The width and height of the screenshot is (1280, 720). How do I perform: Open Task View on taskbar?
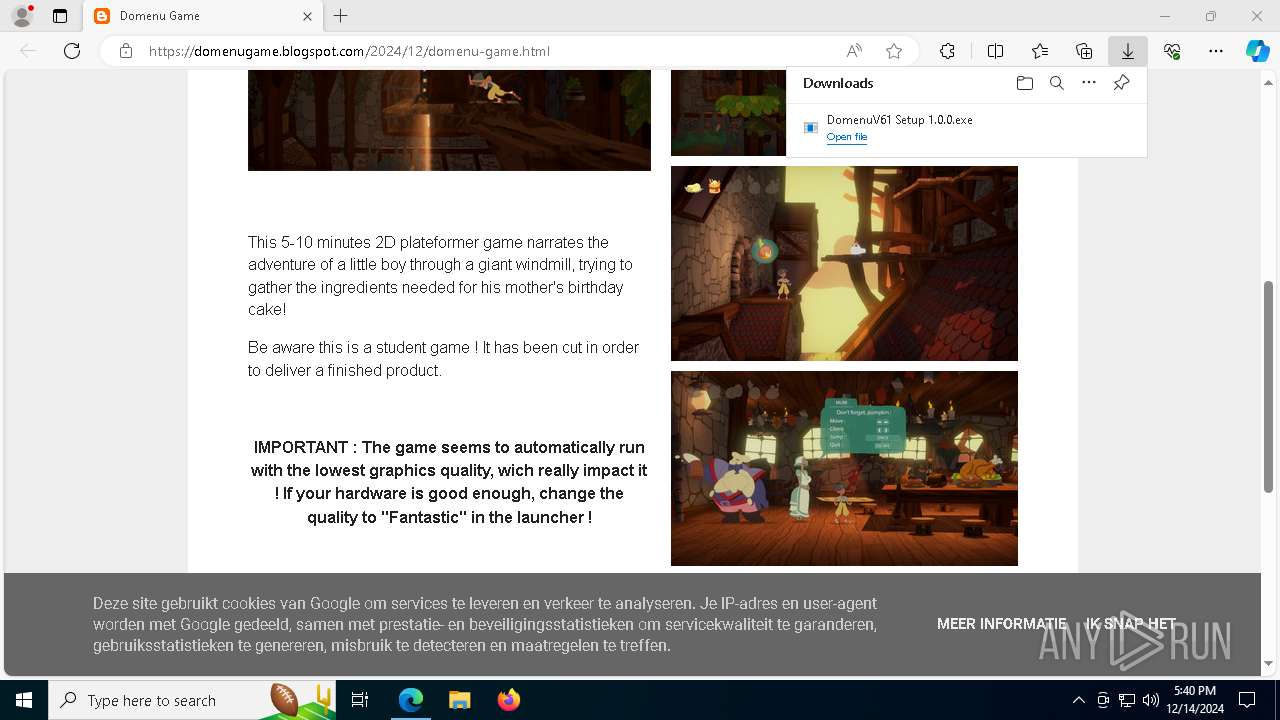[360, 700]
